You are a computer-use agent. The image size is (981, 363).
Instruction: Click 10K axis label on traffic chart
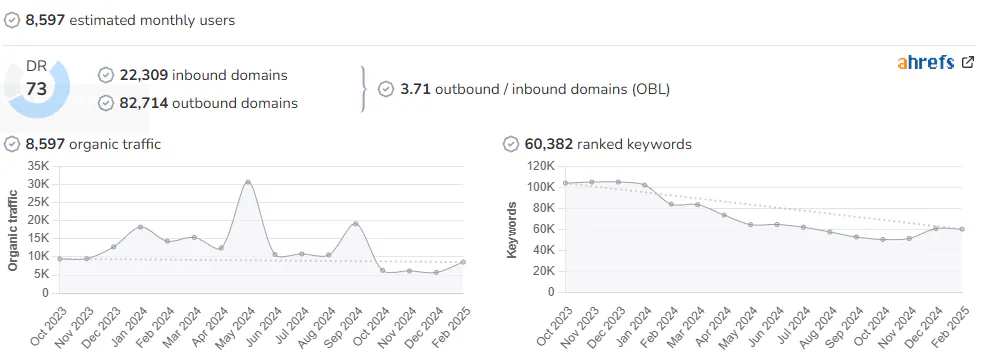pos(39,256)
